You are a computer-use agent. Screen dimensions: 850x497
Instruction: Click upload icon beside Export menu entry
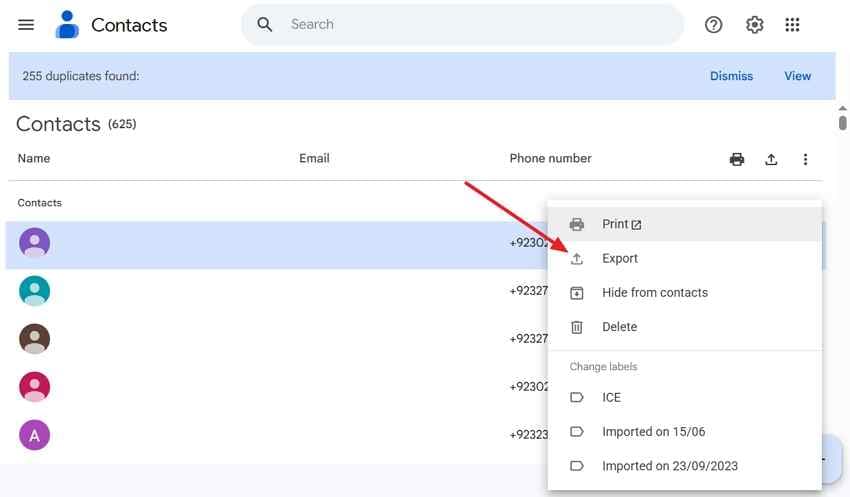pyautogui.click(x=577, y=259)
